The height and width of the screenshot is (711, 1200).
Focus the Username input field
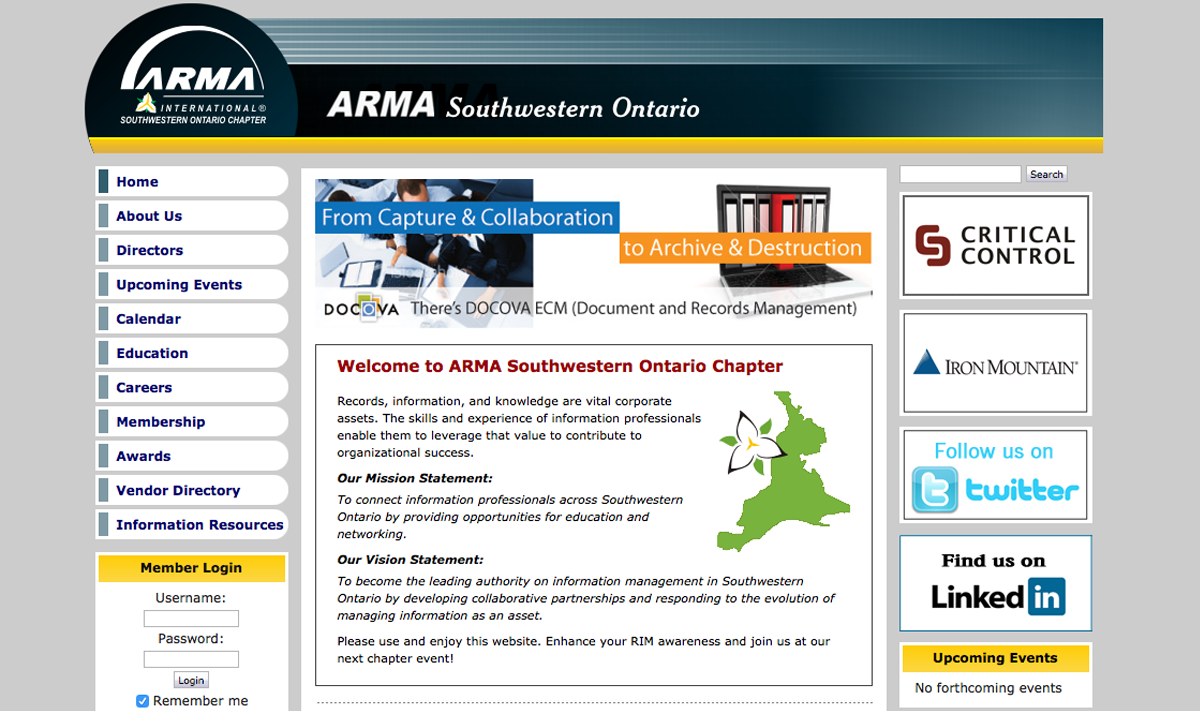tap(191, 619)
